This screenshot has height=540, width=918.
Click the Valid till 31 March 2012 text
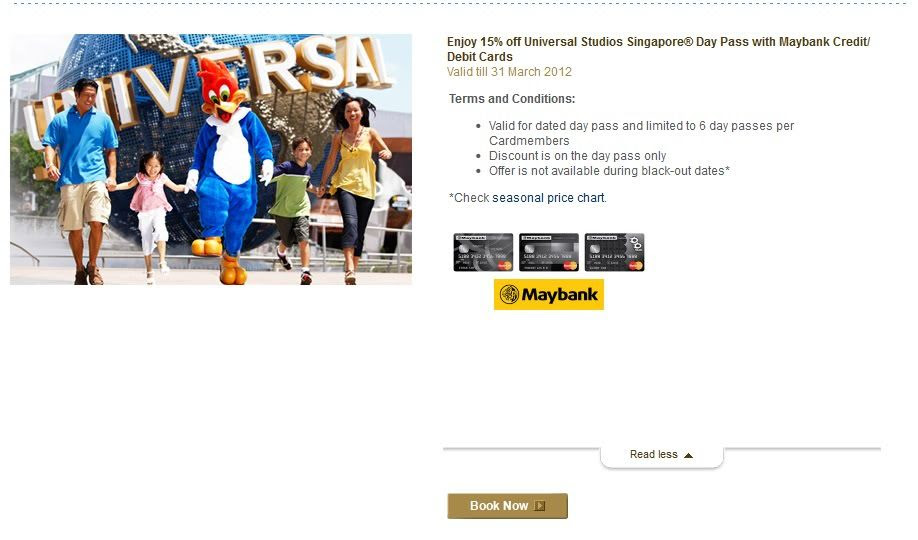[509, 72]
